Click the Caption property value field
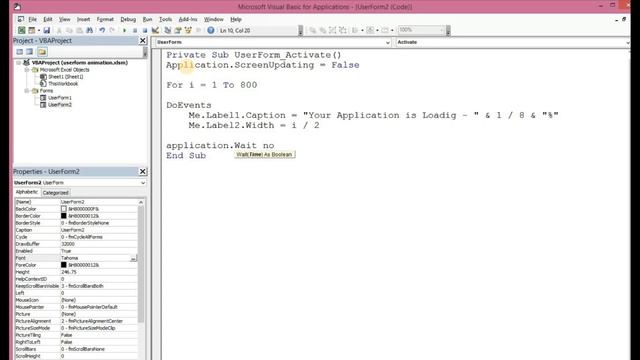Viewport: 640px width, 360px height. pyautogui.click(x=98, y=230)
